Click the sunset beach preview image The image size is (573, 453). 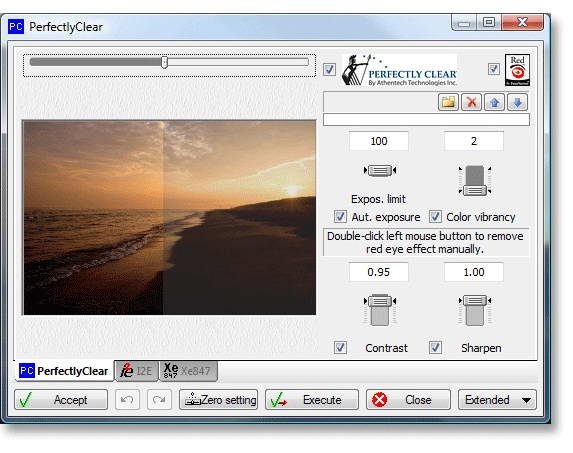169,217
